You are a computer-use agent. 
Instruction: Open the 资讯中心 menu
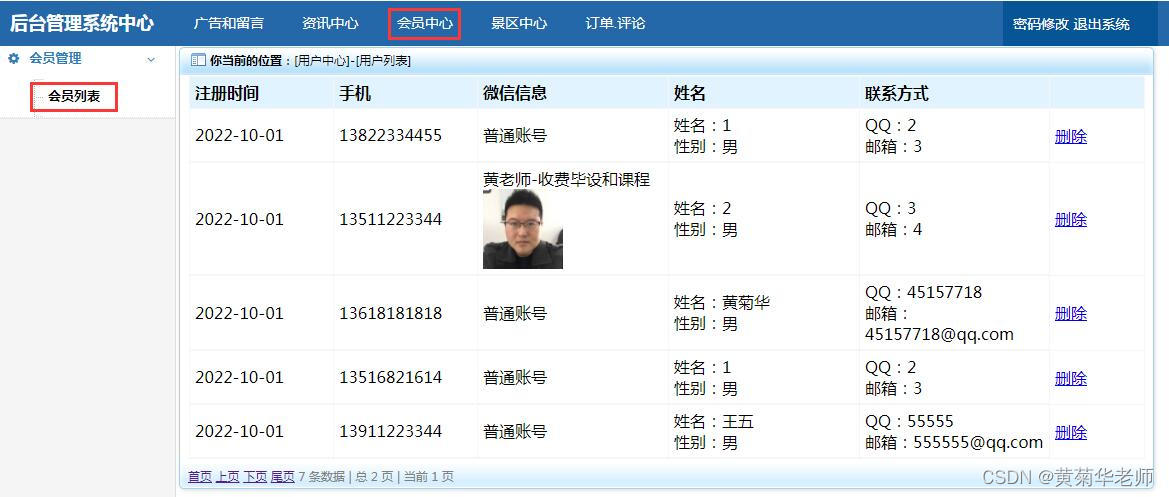pyautogui.click(x=330, y=23)
